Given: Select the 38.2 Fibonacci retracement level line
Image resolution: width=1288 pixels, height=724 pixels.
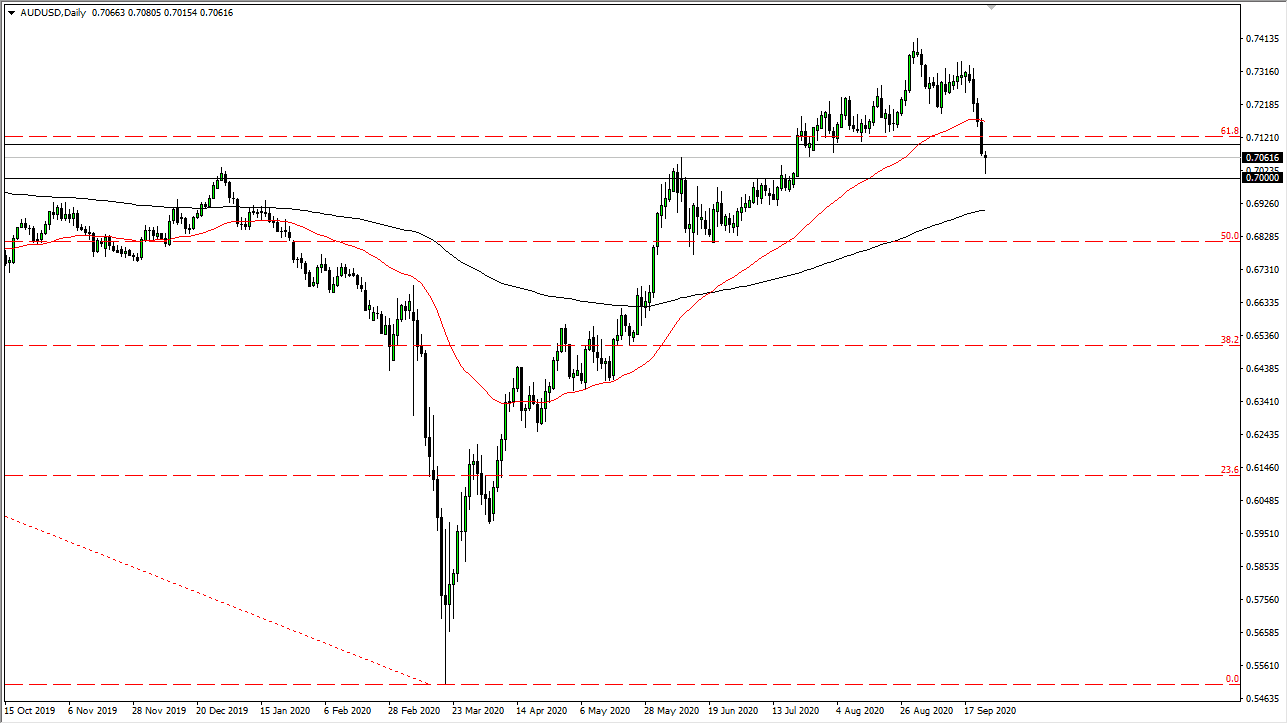Looking at the screenshot, I should (x=600, y=344).
